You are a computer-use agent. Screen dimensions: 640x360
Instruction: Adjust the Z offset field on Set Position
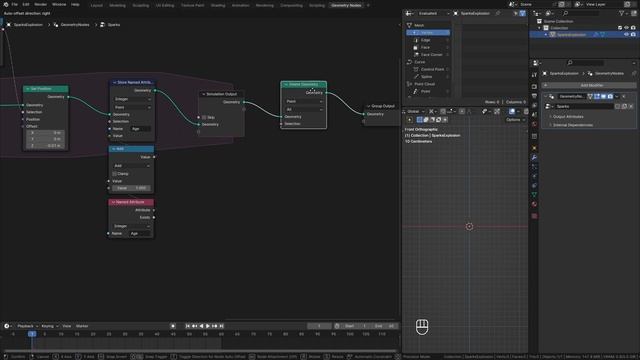tap(45, 146)
